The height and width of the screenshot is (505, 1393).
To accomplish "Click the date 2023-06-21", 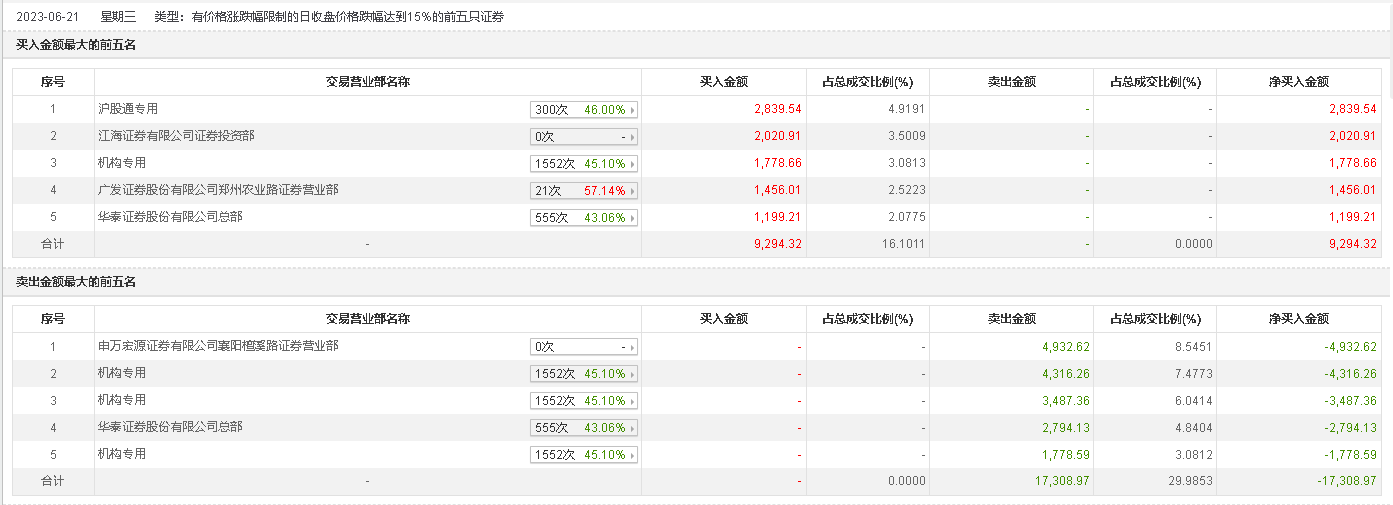I will 46,17.
